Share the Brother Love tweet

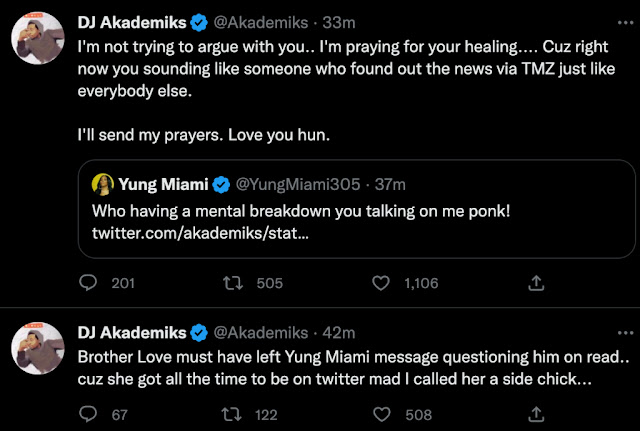point(536,413)
